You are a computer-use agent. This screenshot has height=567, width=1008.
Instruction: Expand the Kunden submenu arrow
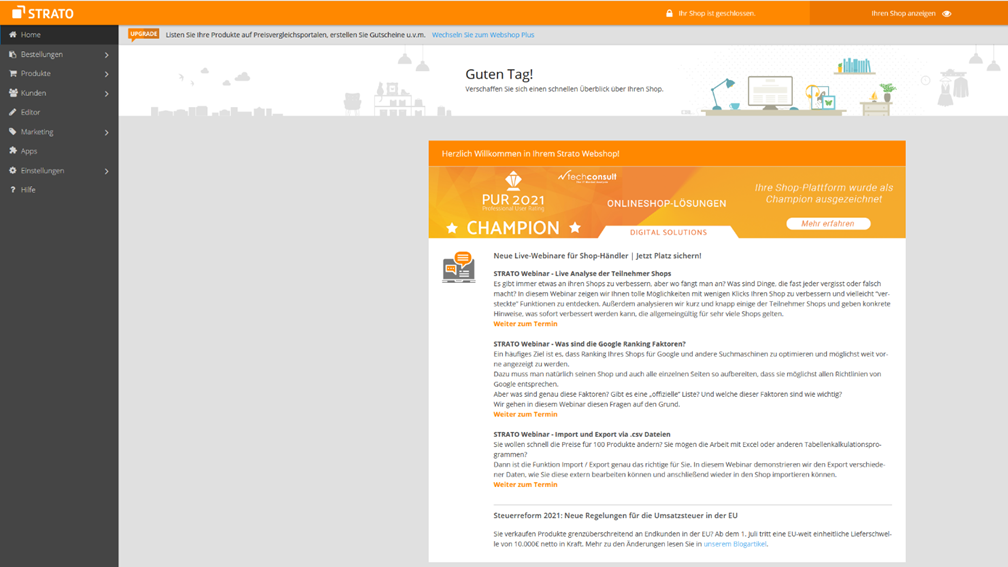coord(107,94)
